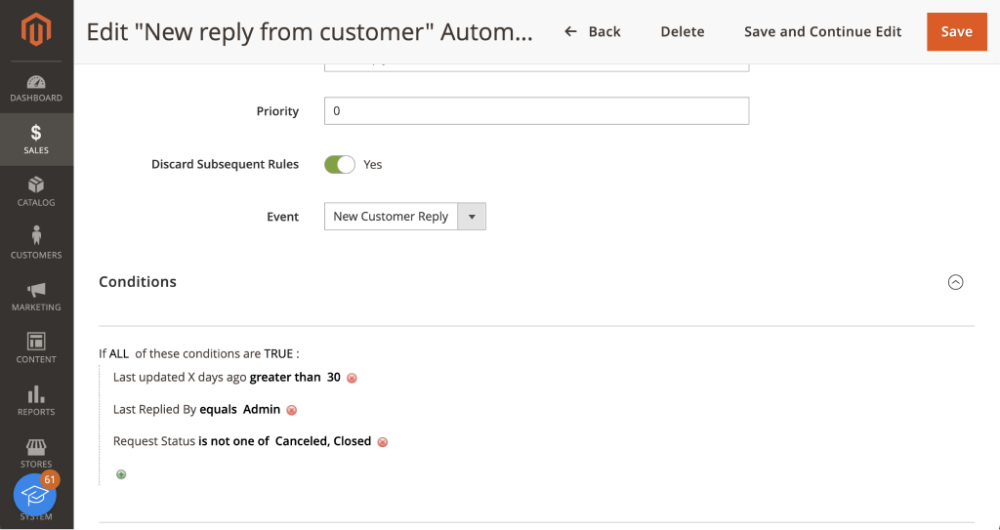Open the Reports bar chart icon
1000x530 pixels.
[x=36, y=394]
